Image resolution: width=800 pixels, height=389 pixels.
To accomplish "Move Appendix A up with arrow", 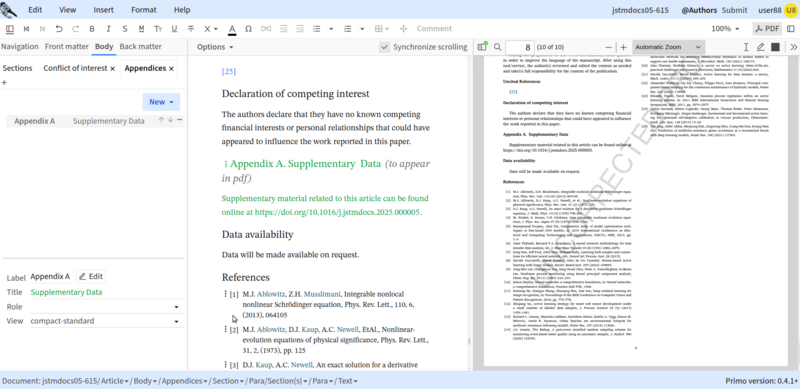I will tap(161, 120).
